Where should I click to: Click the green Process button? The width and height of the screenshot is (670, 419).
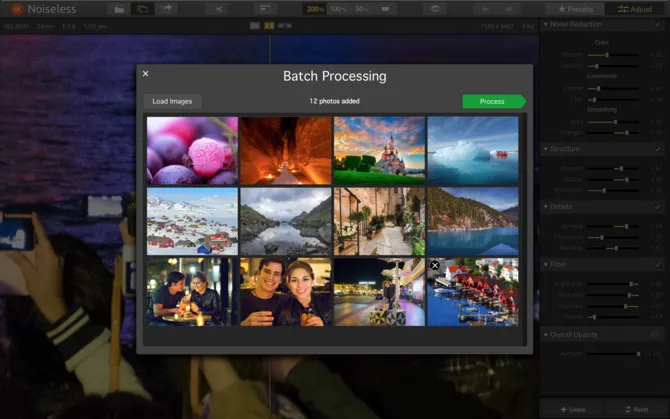[x=492, y=101]
